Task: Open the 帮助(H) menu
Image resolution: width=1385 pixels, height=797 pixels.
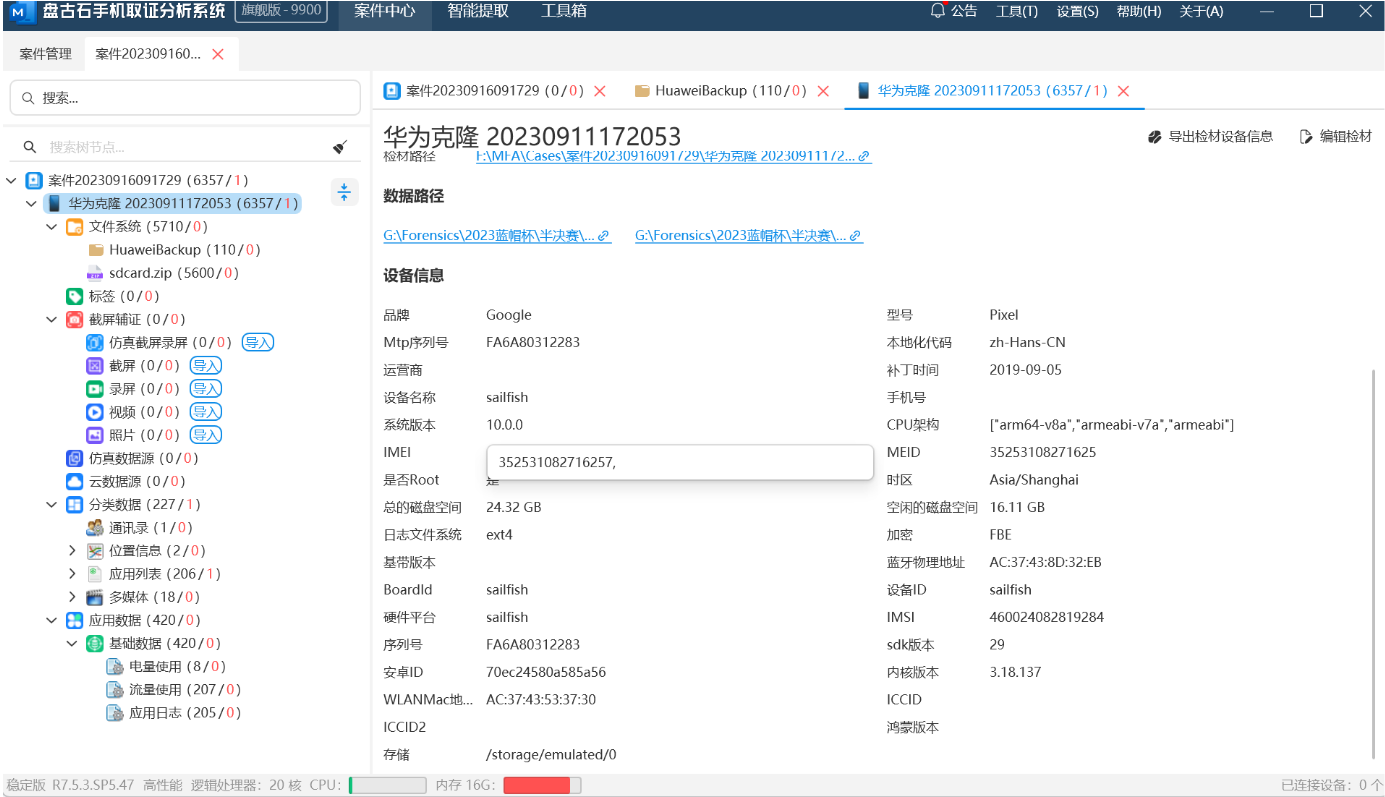Action: click(x=1139, y=12)
